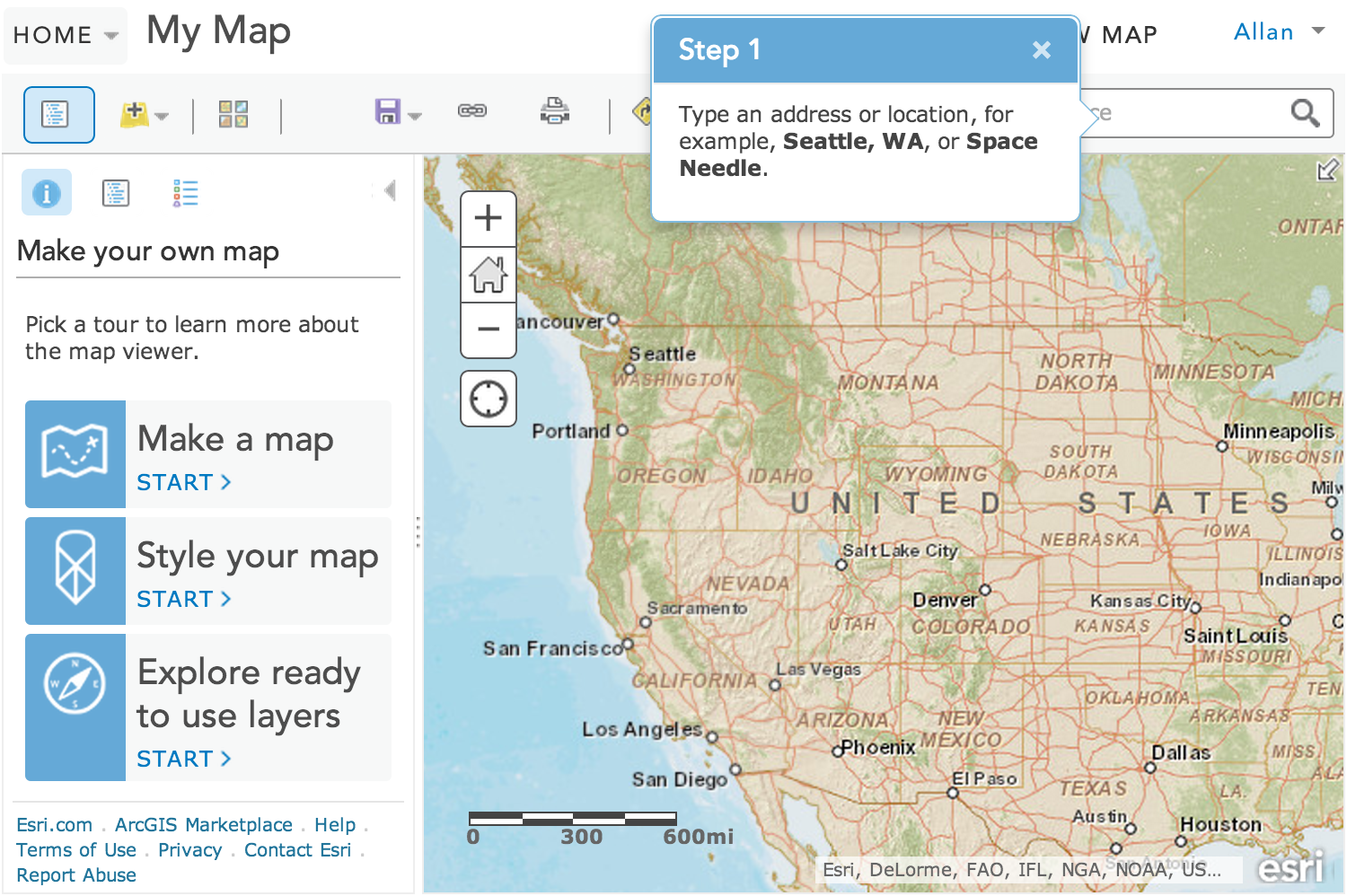Select the Content tab icon

(x=116, y=193)
